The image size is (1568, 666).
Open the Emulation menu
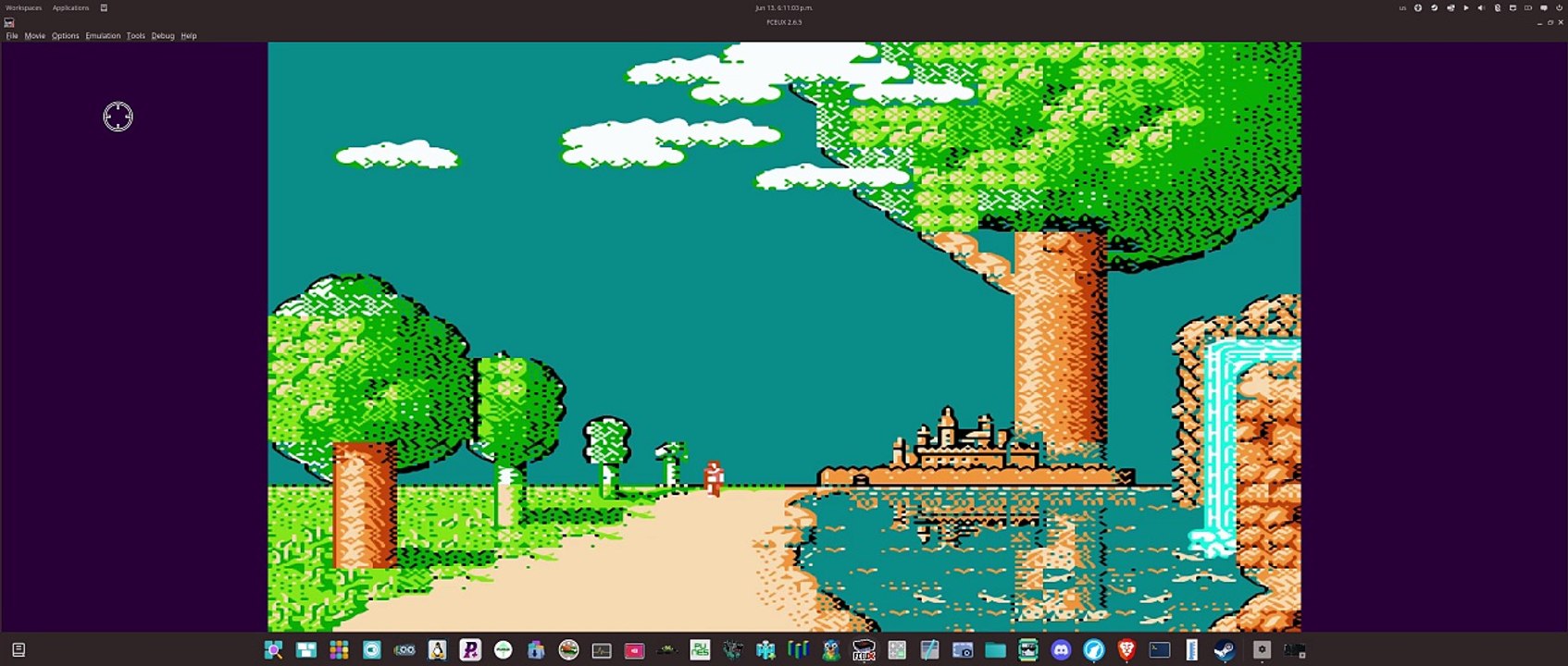pyautogui.click(x=103, y=35)
